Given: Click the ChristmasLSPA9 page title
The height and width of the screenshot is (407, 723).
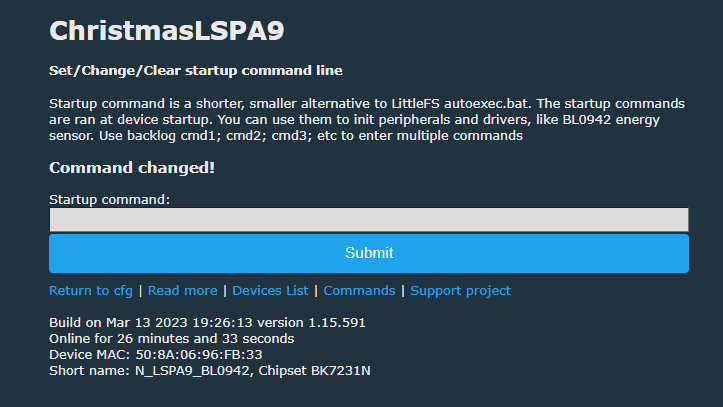Looking at the screenshot, I should click(x=166, y=31).
